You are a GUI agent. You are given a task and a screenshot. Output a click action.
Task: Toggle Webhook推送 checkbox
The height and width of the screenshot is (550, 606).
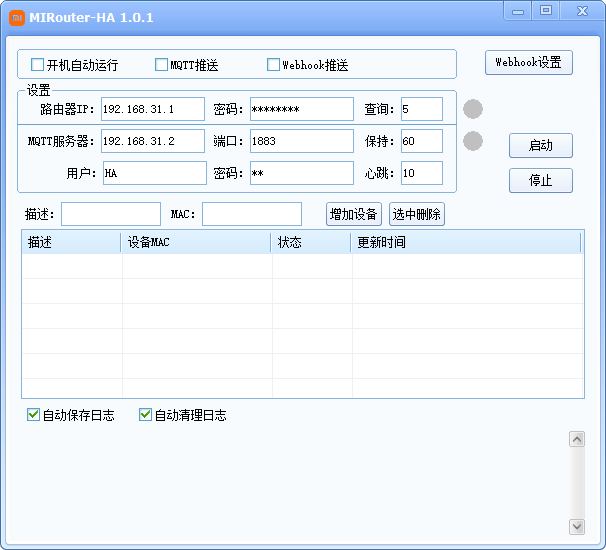(273, 65)
